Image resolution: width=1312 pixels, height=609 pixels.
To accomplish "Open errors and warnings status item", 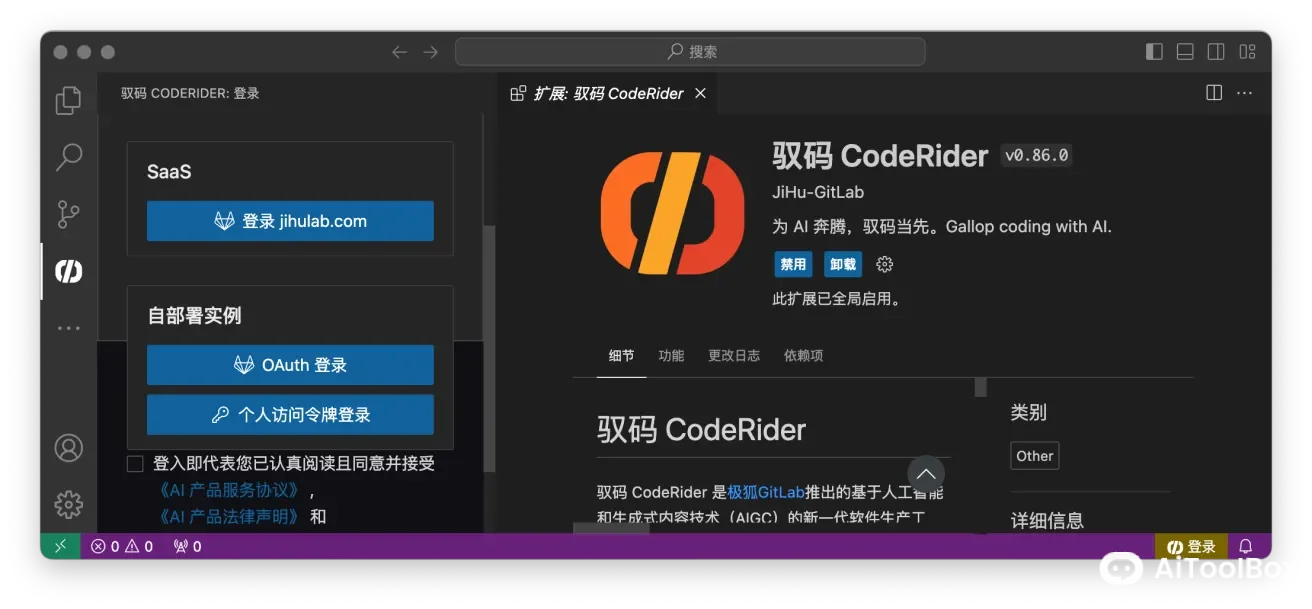I will (x=122, y=546).
